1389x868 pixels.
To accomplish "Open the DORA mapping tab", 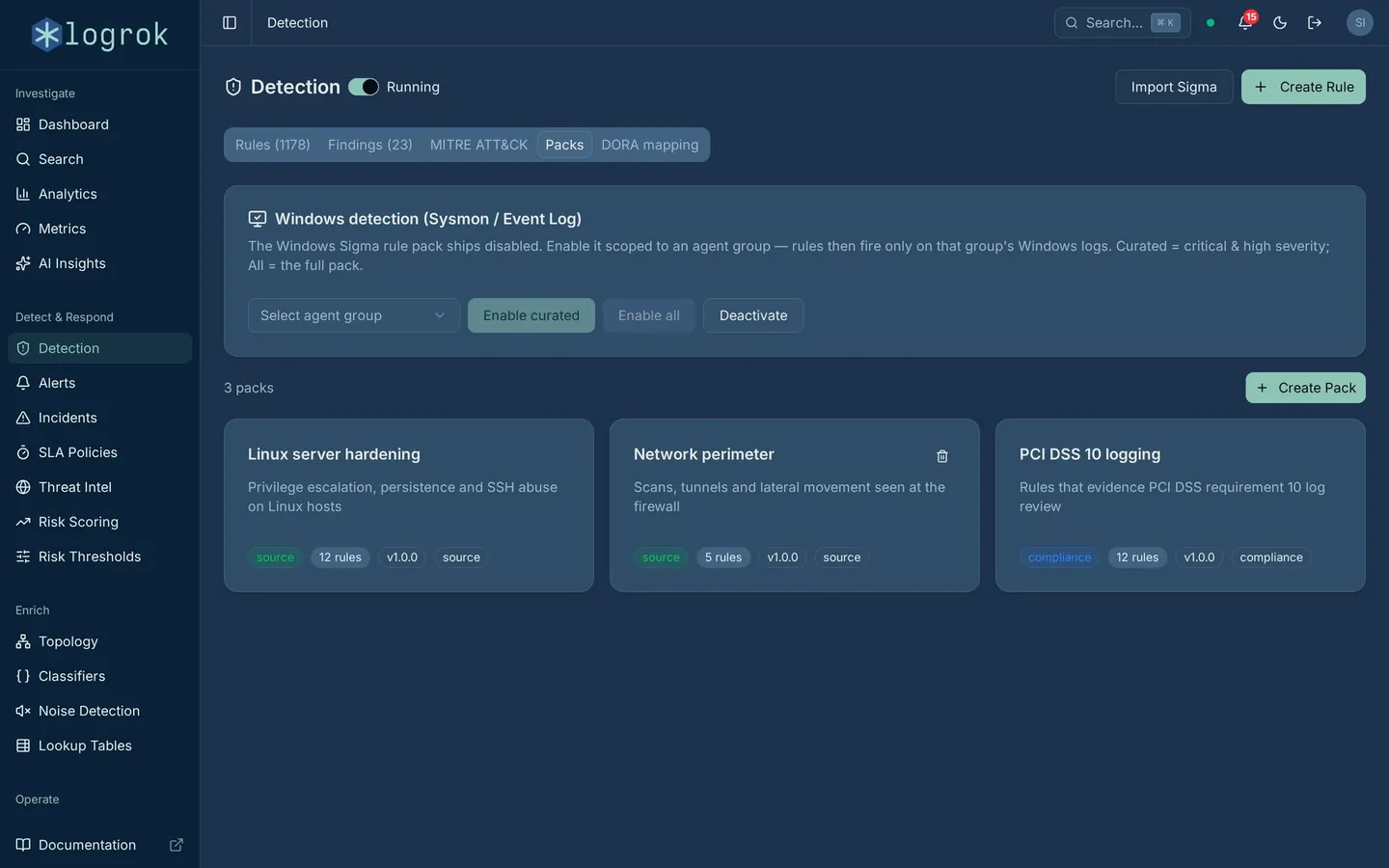I will click(x=650, y=145).
